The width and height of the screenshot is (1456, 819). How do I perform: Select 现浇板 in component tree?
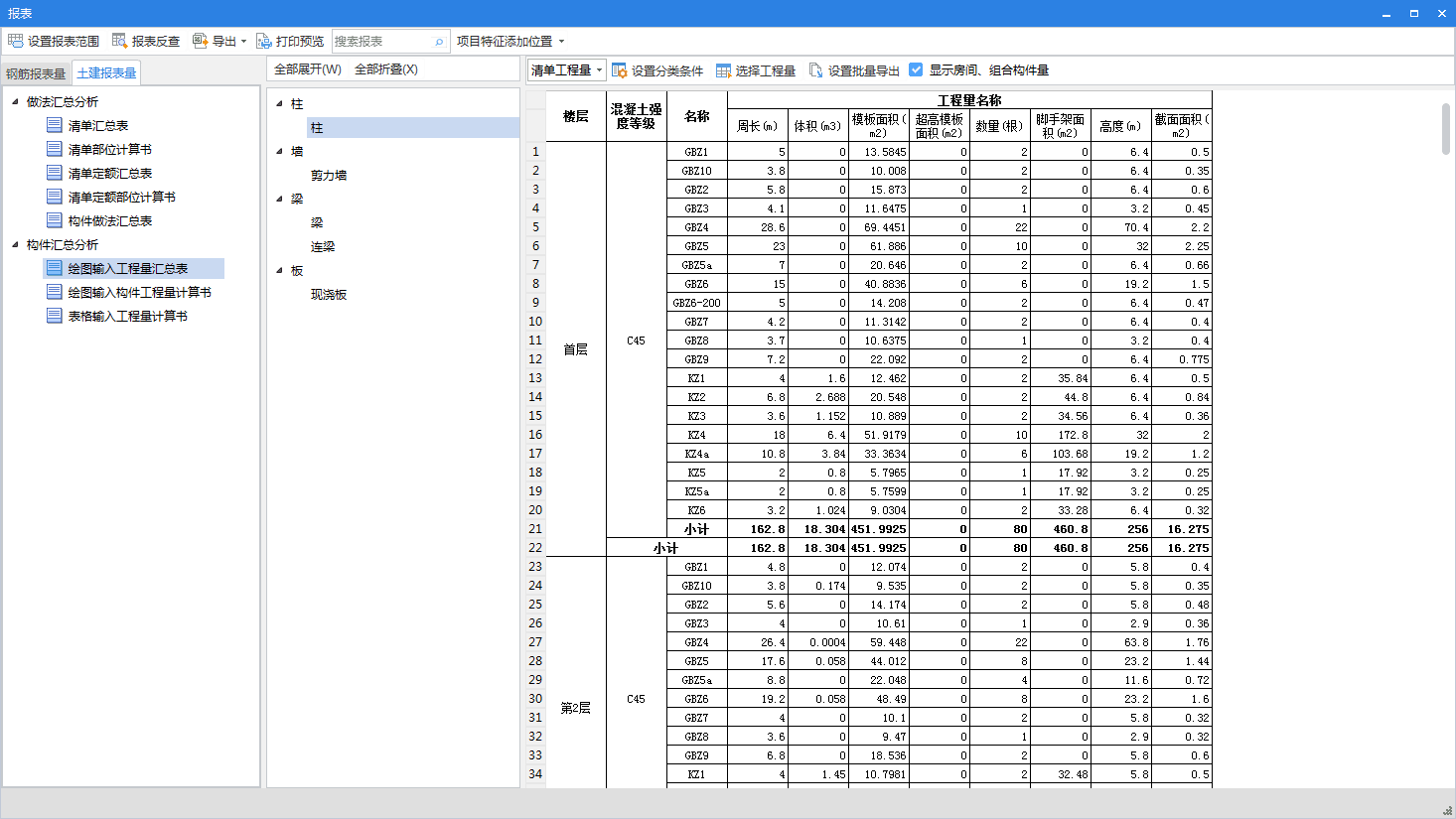tap(329, 294)
